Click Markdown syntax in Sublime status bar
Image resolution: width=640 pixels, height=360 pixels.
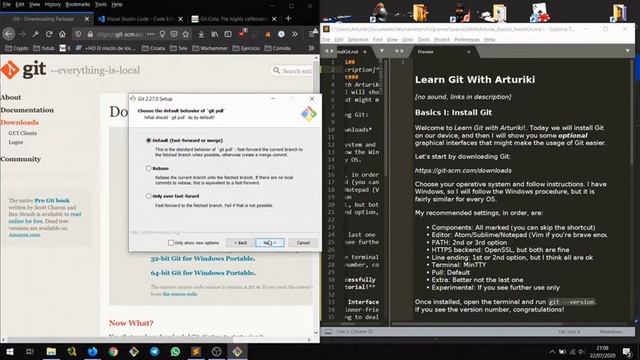tap(610, 332)
